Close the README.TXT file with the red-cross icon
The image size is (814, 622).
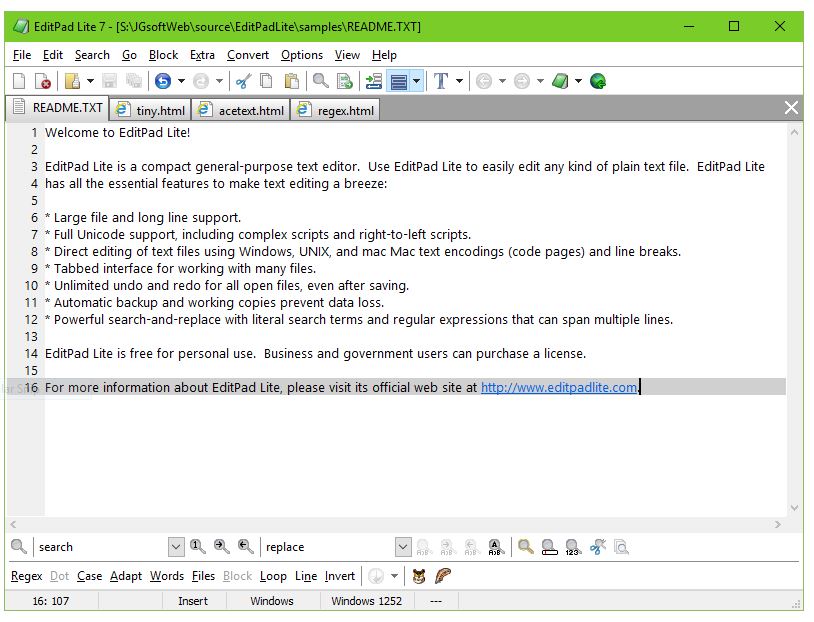coord(44,81)
